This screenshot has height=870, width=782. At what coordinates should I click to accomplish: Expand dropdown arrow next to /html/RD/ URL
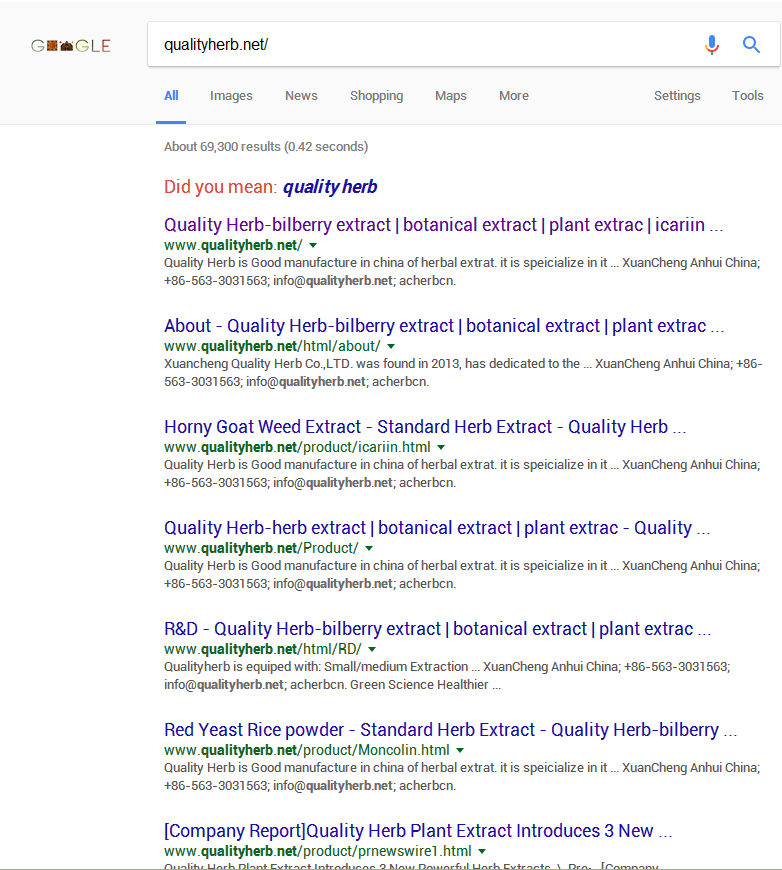372,649
